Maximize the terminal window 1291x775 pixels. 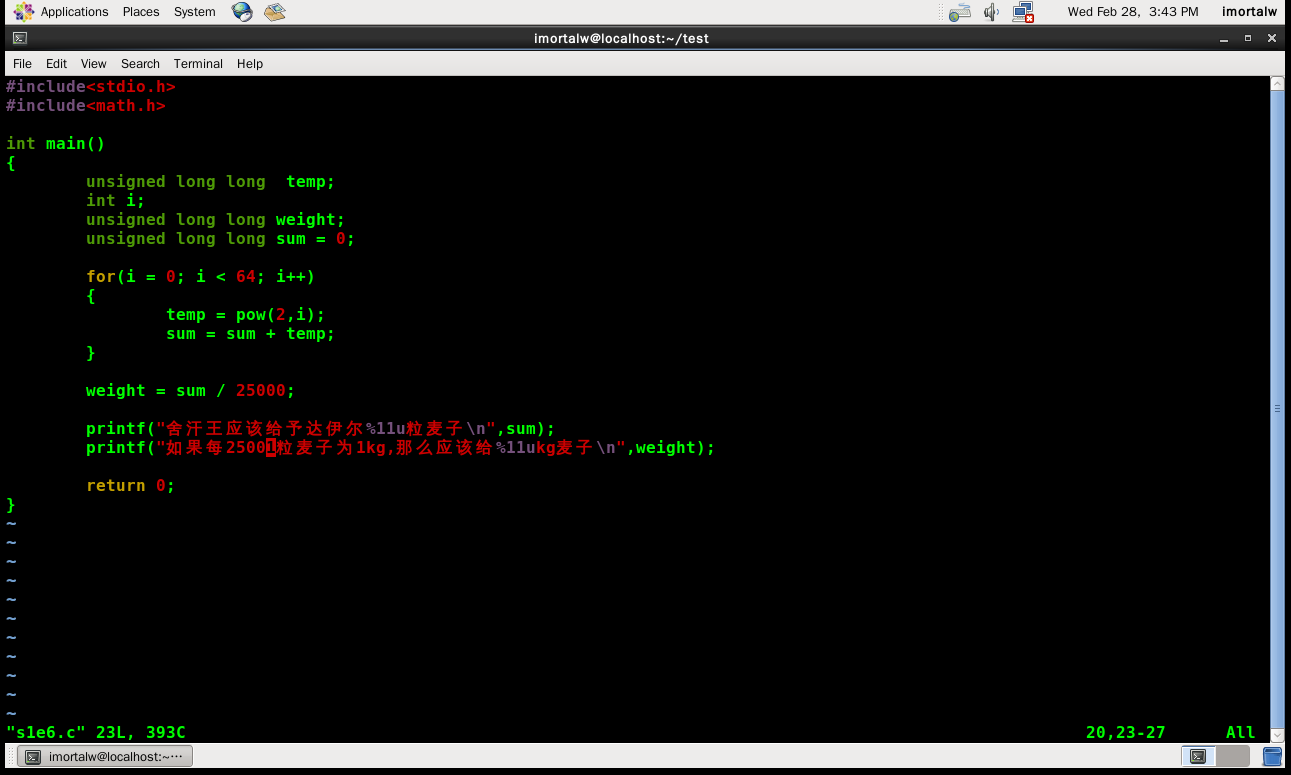tap(1247, 38)
